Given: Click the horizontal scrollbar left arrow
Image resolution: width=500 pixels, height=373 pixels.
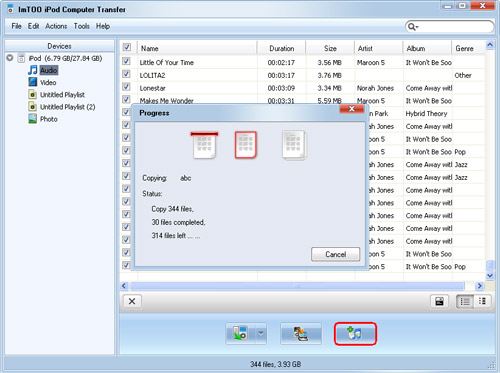Looking at the screenshot, I should click(124, 286).
